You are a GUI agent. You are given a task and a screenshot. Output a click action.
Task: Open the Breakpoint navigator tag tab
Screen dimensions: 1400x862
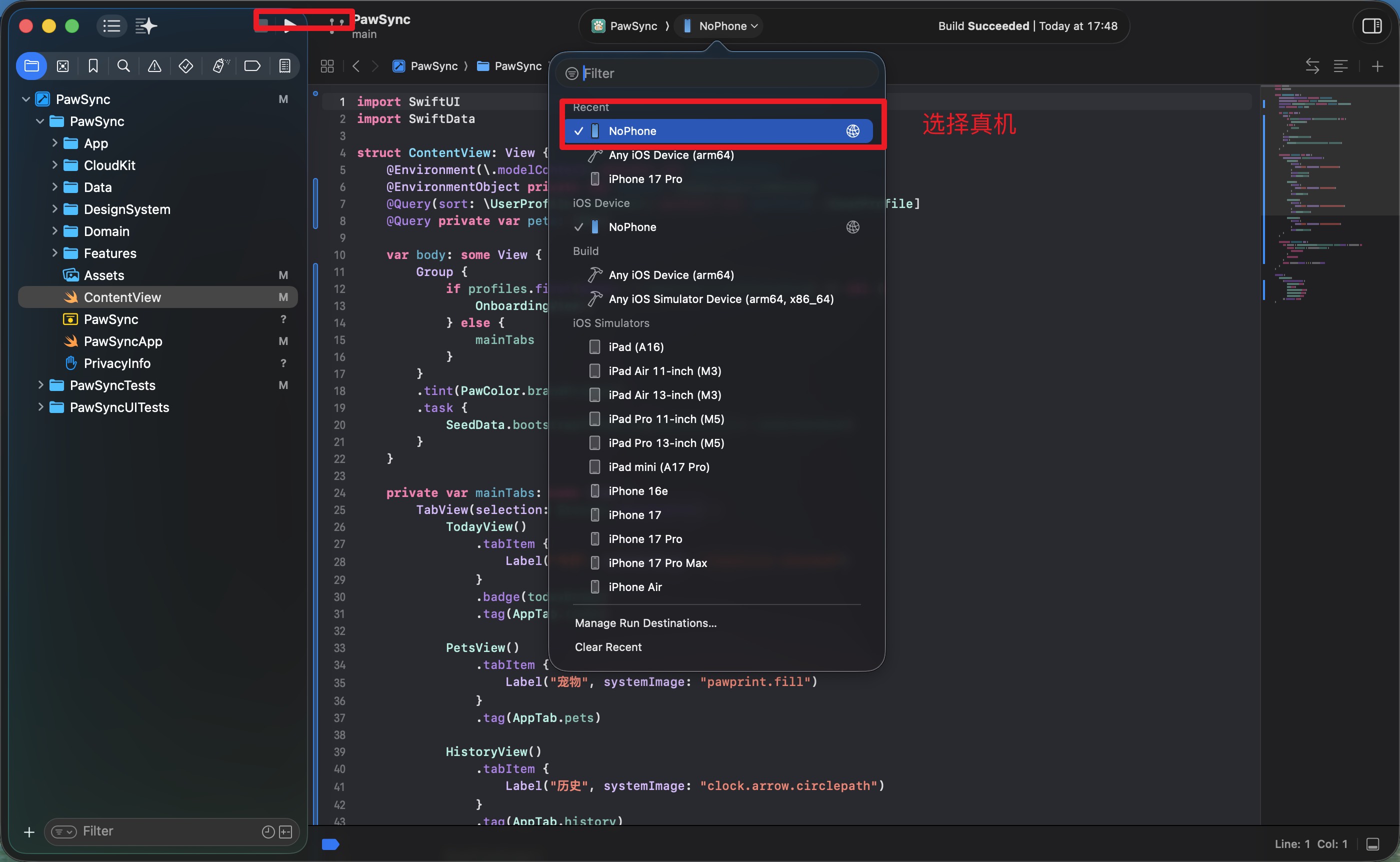point(252,66)
